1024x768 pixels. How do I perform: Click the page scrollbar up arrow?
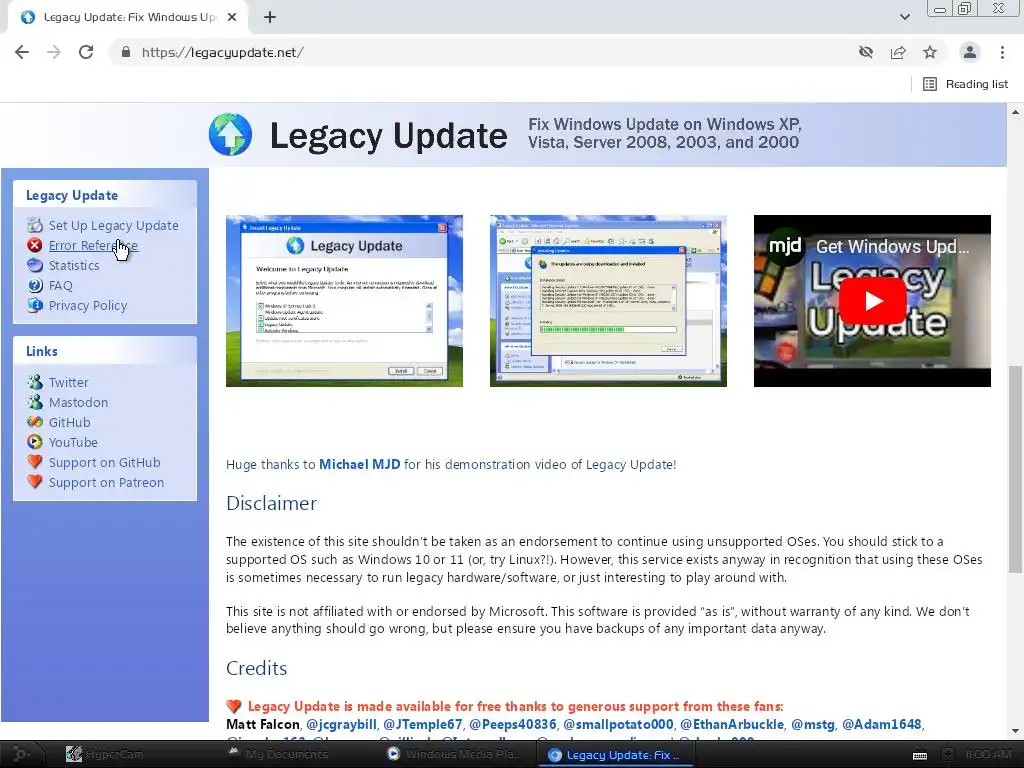coord(1016,112)
